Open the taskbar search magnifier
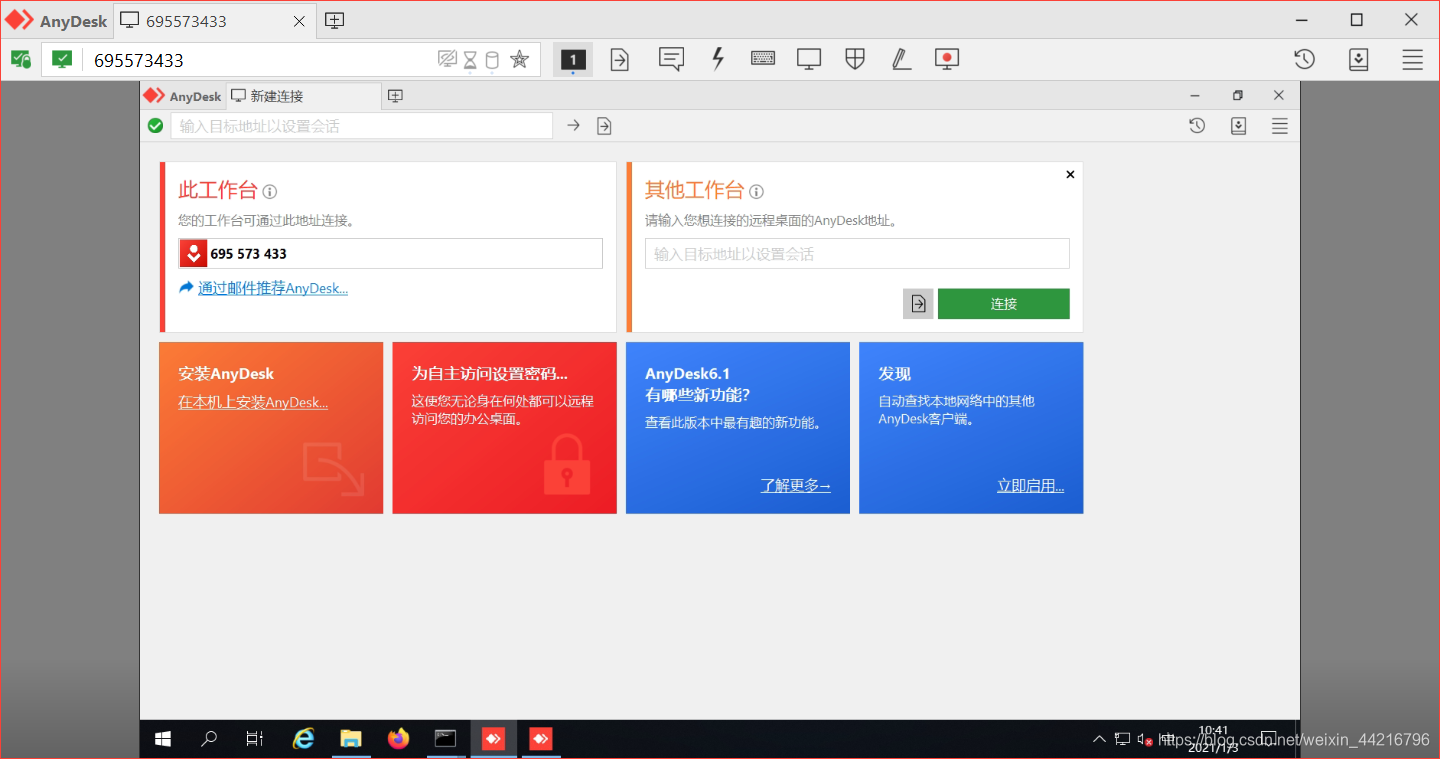Screen dimensions: 1440x759 pyautogui.click(x=209, y=739)
